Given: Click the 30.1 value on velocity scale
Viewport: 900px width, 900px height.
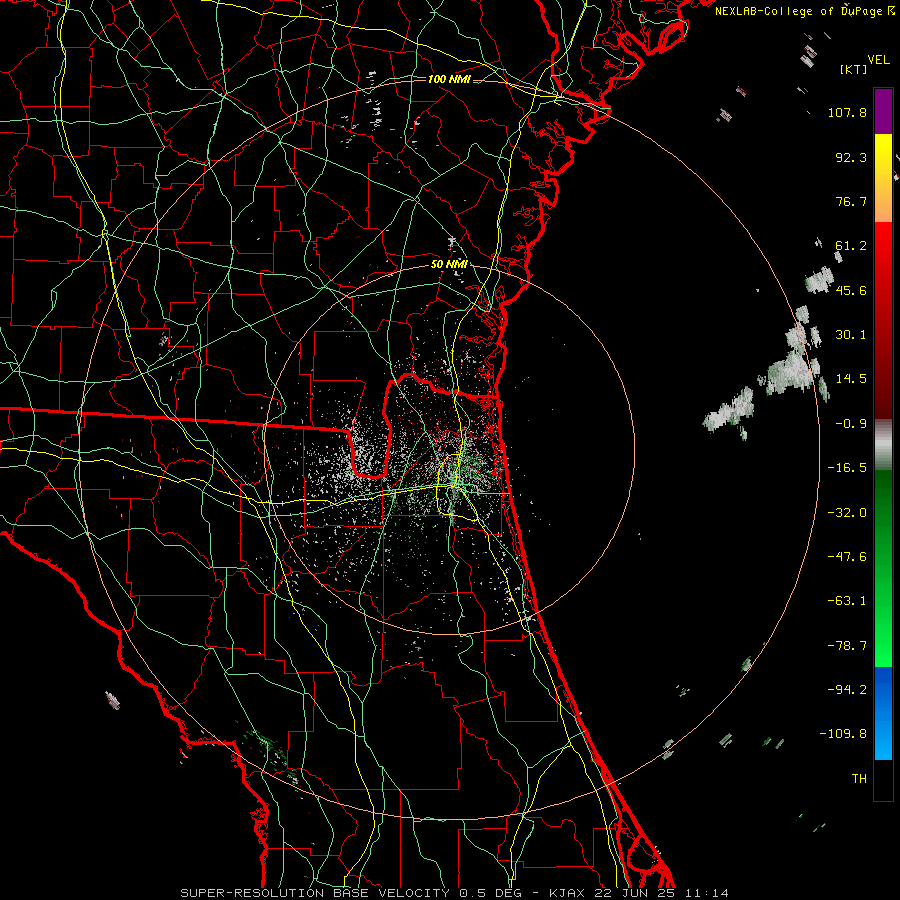Looking at the screenshot, I should click(x=851, y=335).
